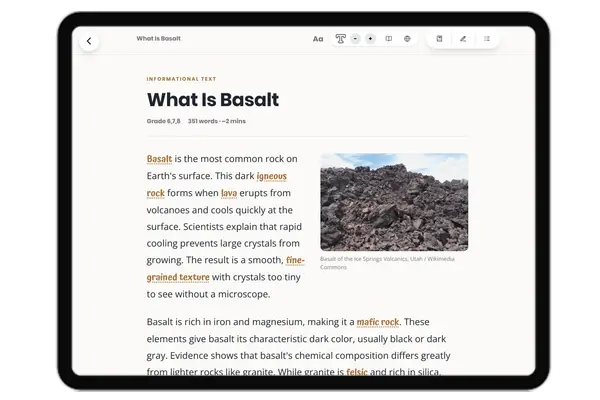Screen dimensions: 600x400
Task: Click the highlighted term "grained texture"
Action: pyautogui.click(x=178, y=277)
